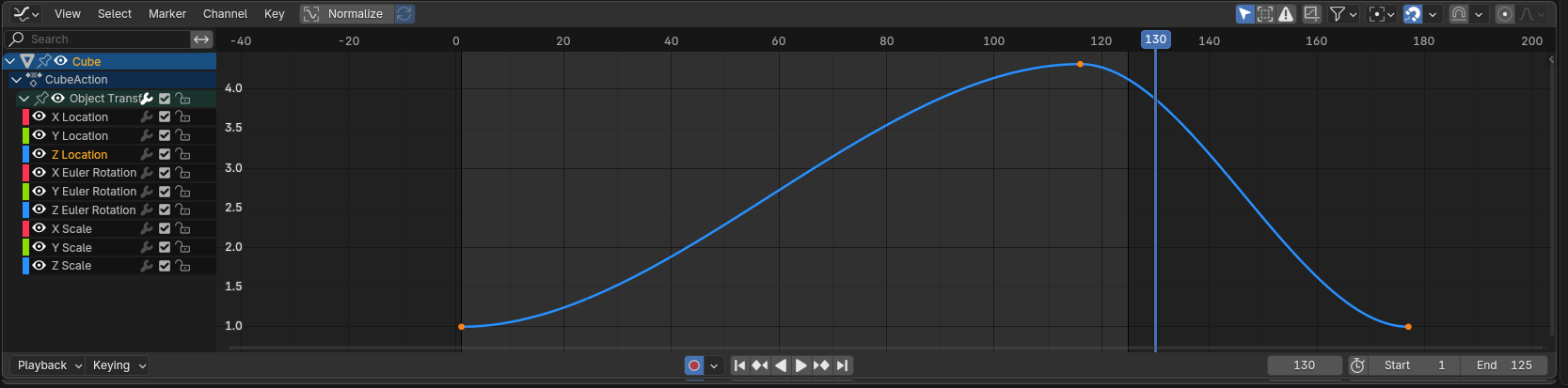Open the Playback popover
Viewport: 1568px width, 388px height.
point(49,365)
